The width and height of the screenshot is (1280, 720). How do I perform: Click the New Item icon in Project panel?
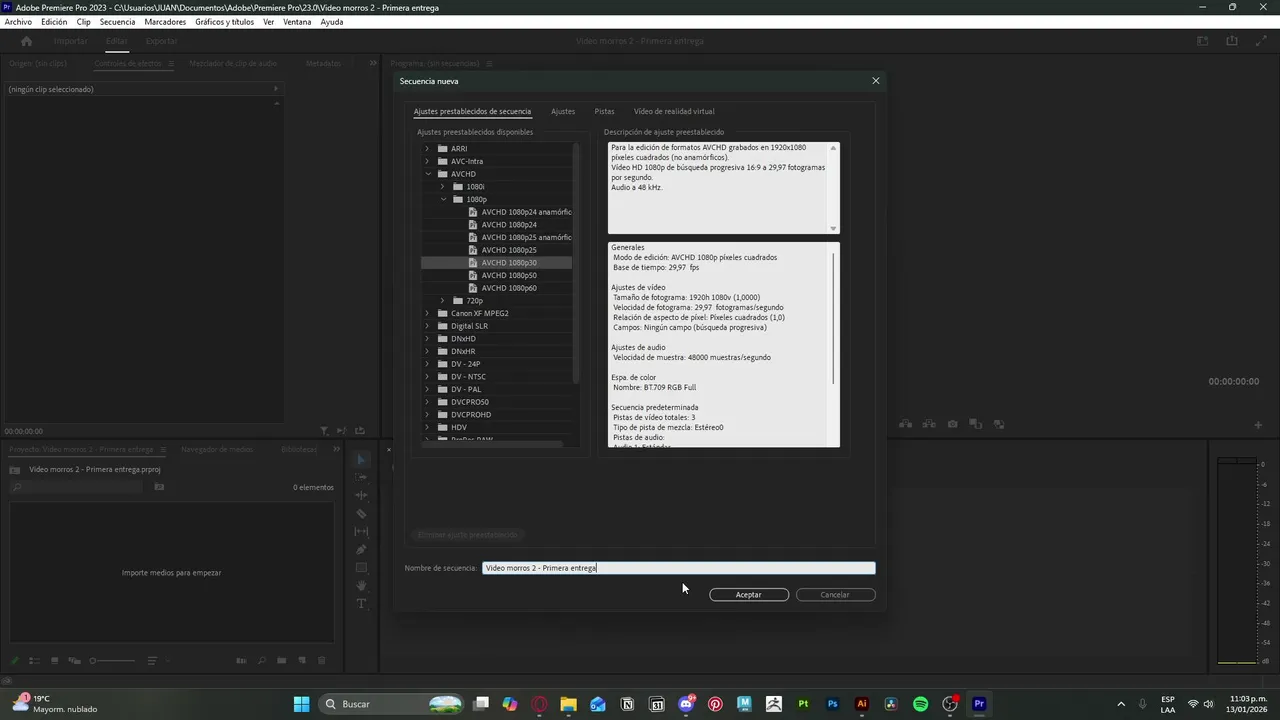pos(302,660)
